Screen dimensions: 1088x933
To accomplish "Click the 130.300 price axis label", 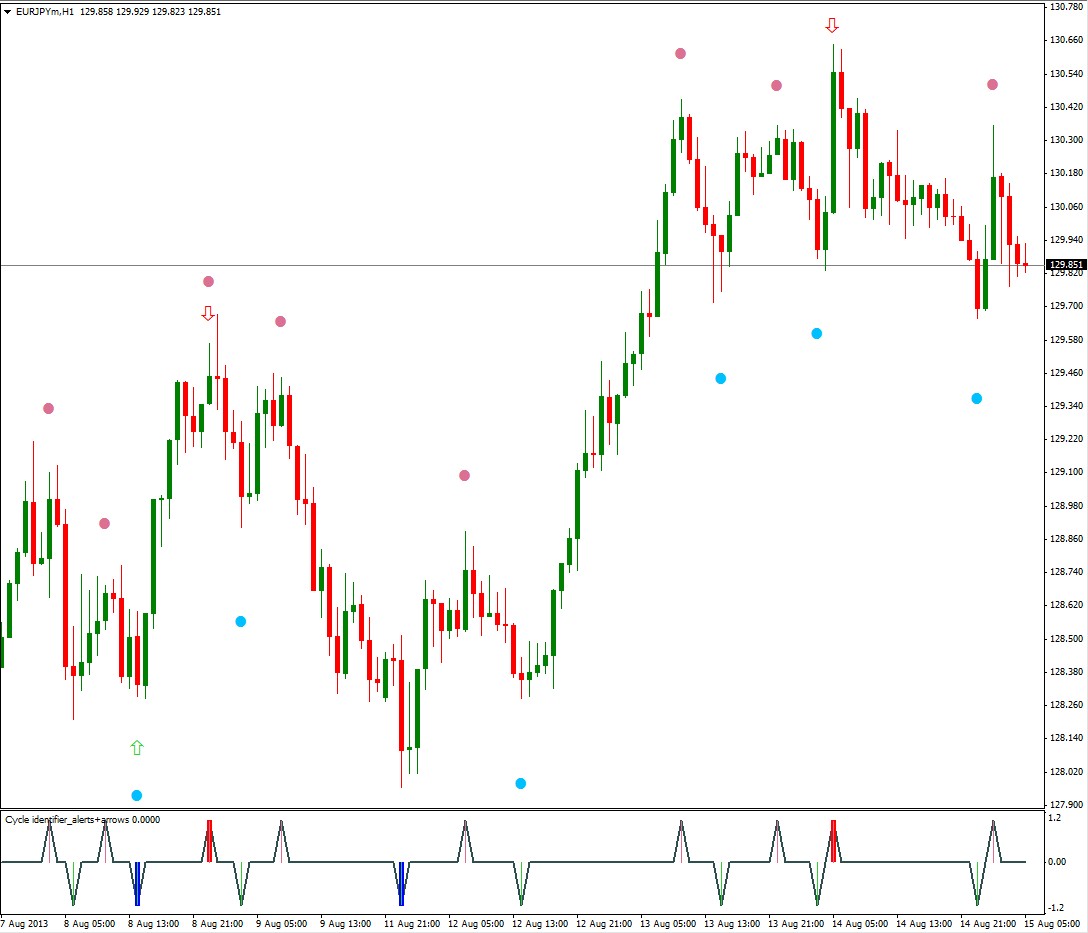I will pos(1066,139).
